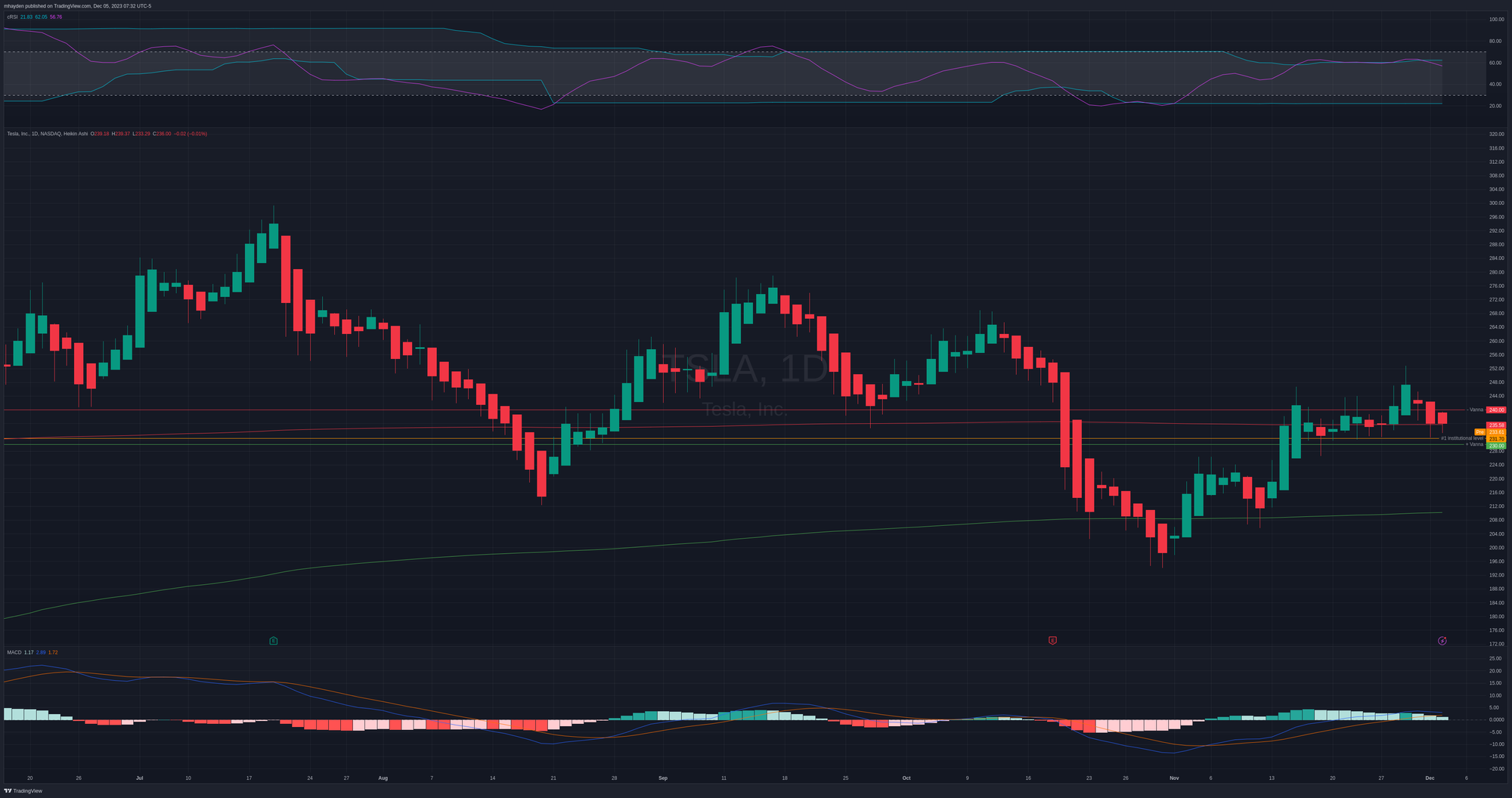Click the 'Aug' label on the time axis
1512x798 pixels.
383,778
